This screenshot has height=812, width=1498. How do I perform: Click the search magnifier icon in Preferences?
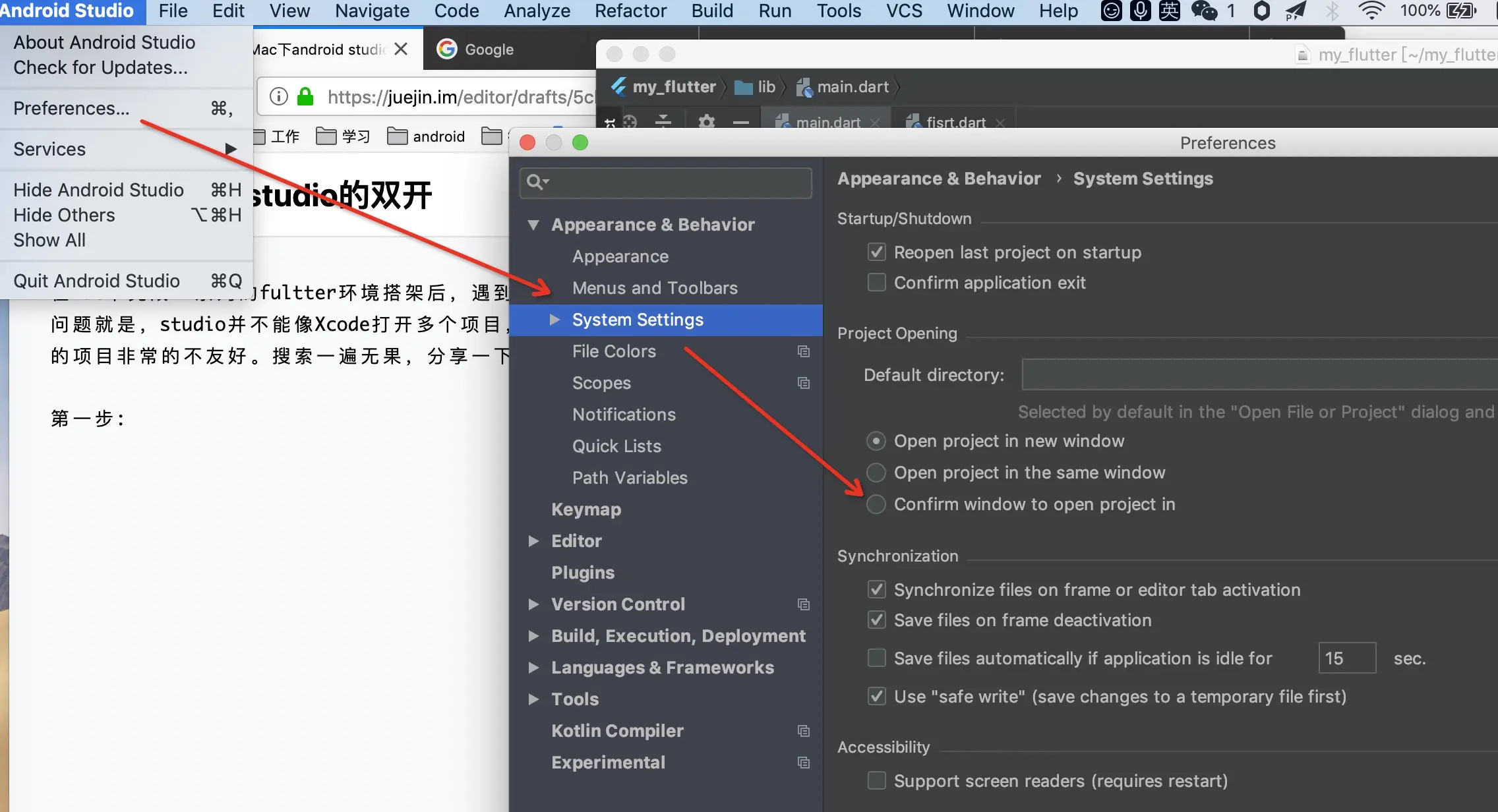pyautogui.click(x=535, y=182)
